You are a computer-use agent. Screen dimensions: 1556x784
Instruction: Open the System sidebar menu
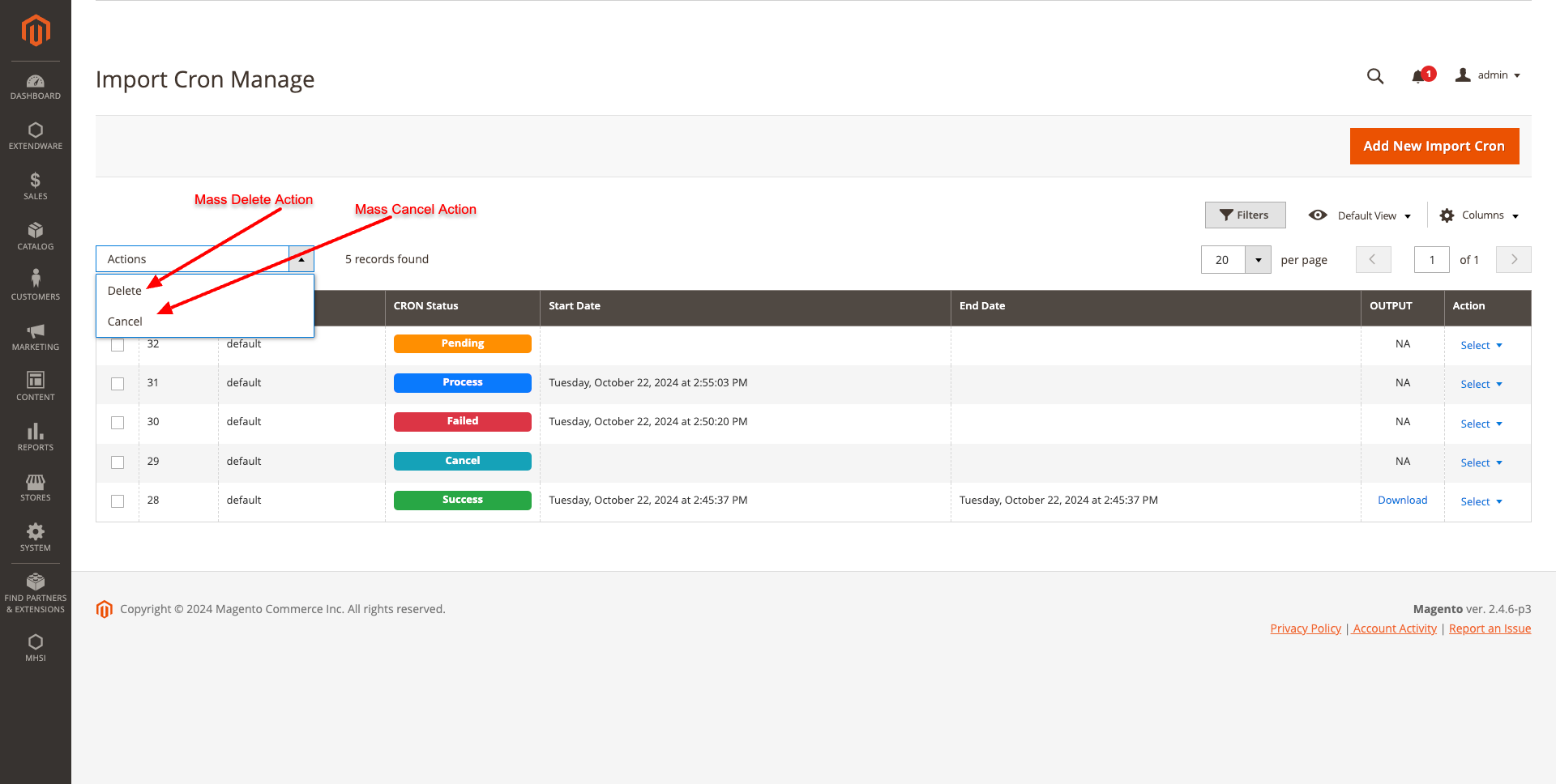(x=36, y=538)
